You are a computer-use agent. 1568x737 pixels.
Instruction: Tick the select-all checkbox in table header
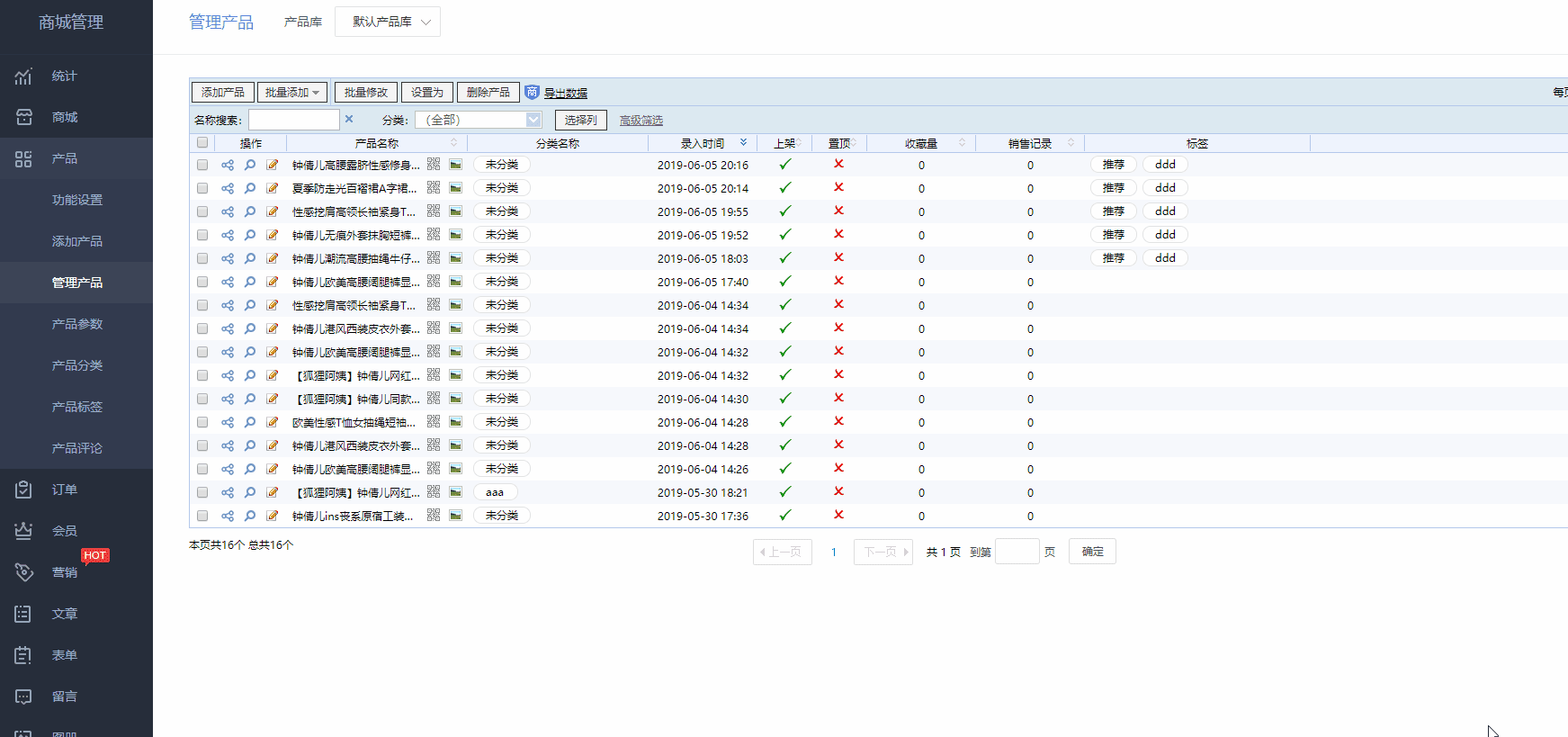202,142
